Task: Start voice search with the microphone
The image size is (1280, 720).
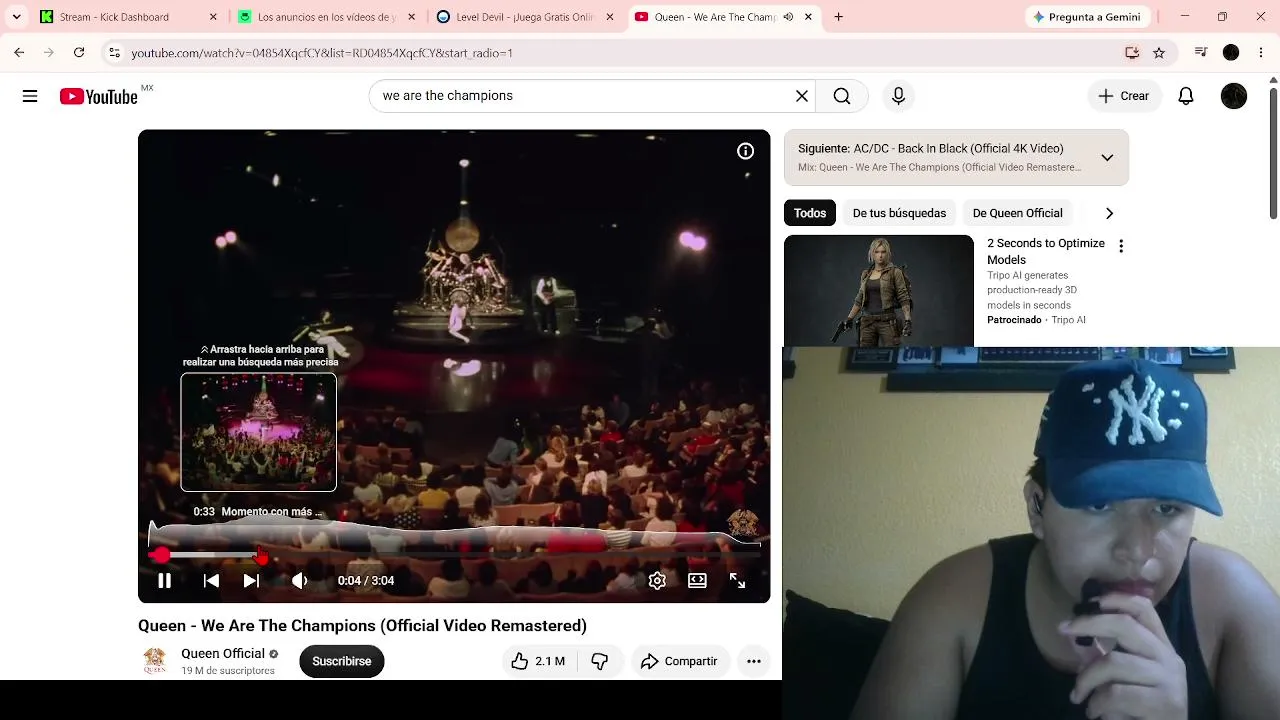Action: (898, 96)
